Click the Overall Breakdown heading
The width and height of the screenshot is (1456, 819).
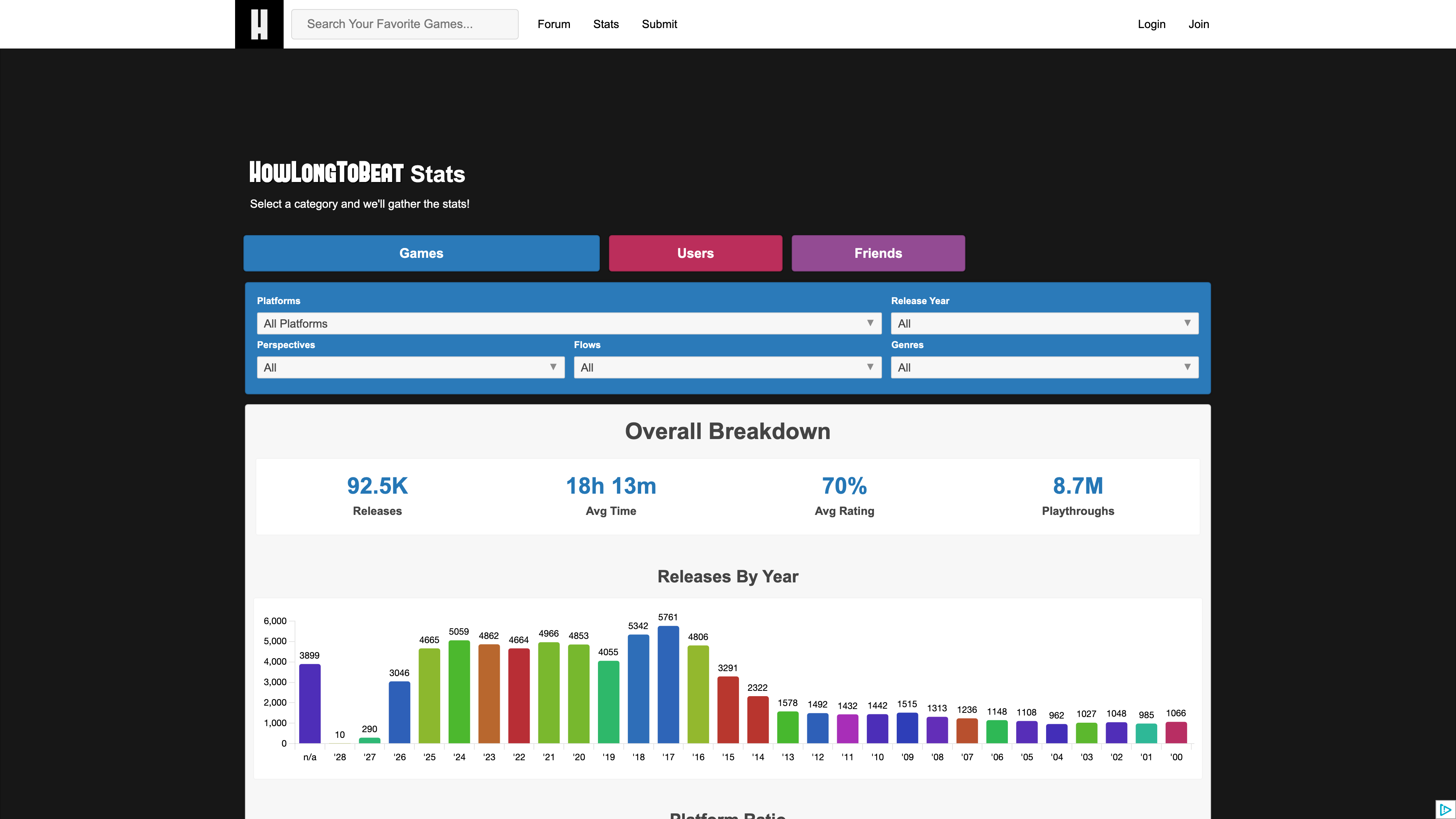[x=728, y=431]
